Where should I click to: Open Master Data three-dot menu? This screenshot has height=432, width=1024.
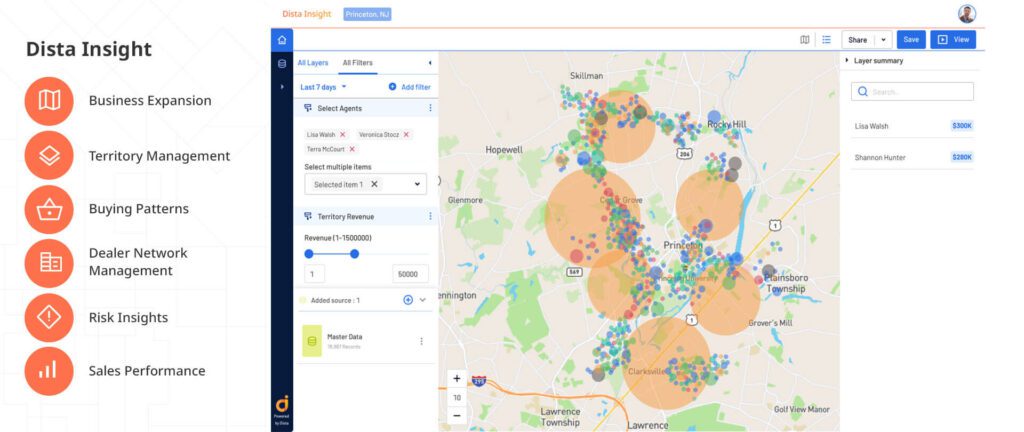click(421, 341)
